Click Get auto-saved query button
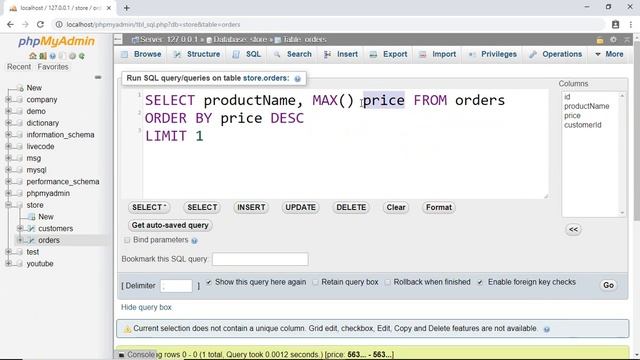640x360 pixels. pos(170,225)
